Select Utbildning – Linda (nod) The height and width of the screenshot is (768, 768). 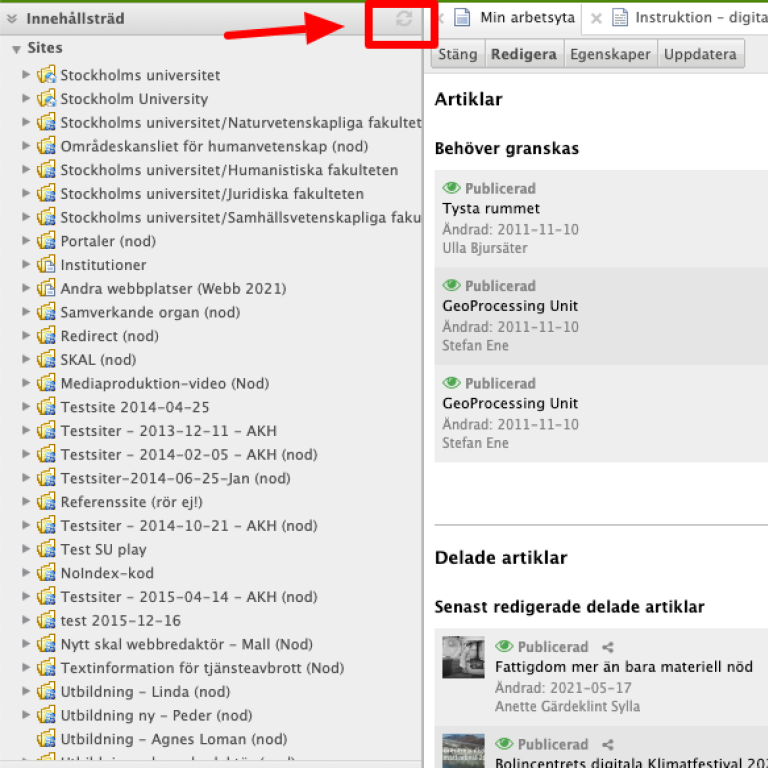145,692
